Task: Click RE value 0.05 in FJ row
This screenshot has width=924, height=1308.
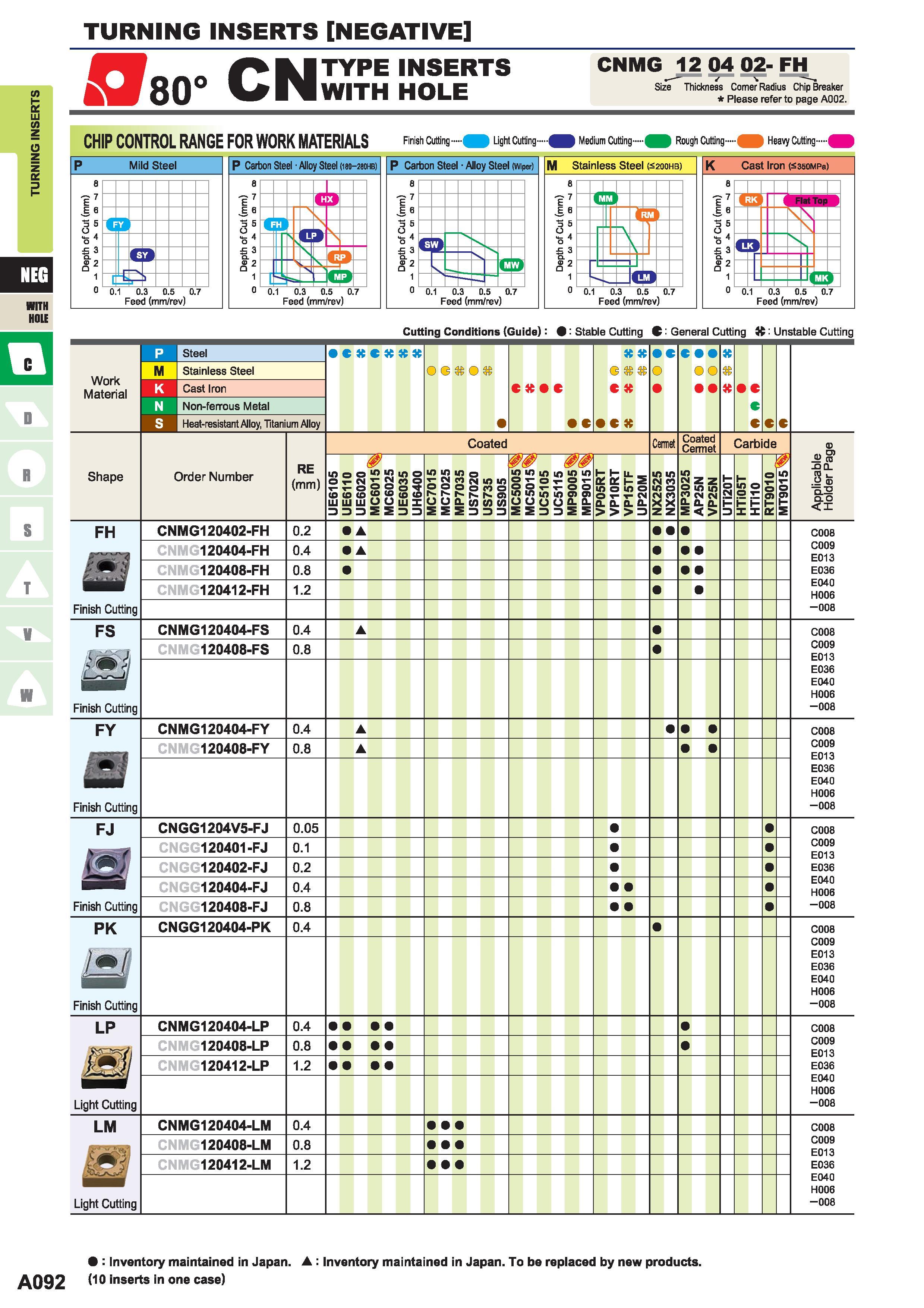Action: tap(306, 828)
